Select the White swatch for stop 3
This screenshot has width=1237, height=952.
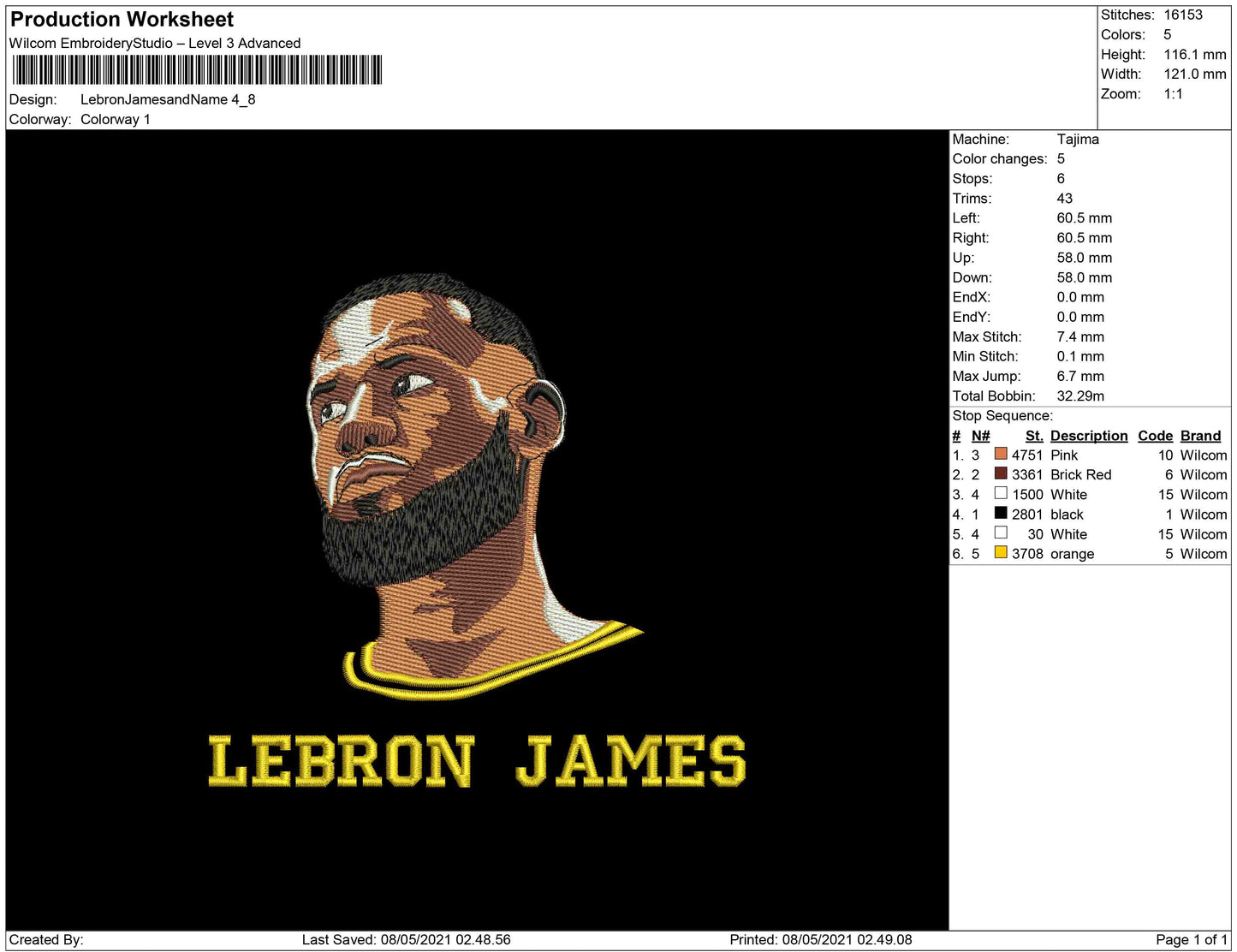tap(1002, 494)
